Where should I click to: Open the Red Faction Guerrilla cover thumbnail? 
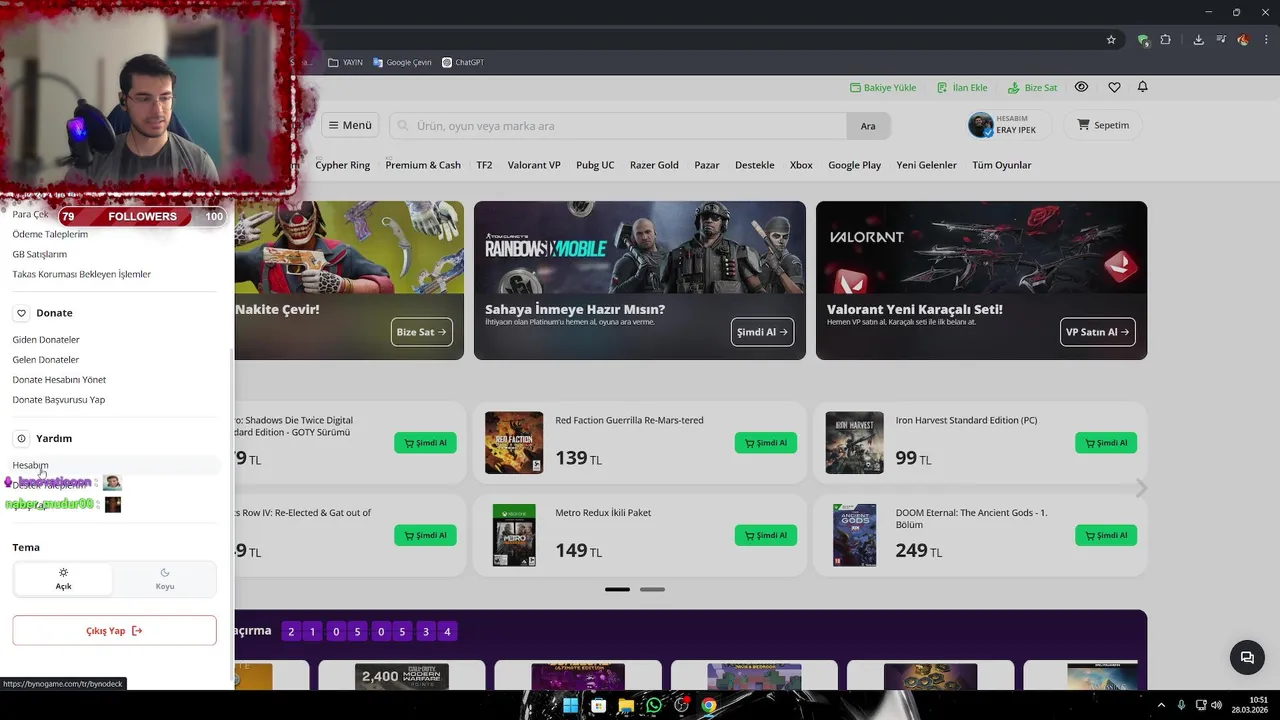click(x=514, y=442)
